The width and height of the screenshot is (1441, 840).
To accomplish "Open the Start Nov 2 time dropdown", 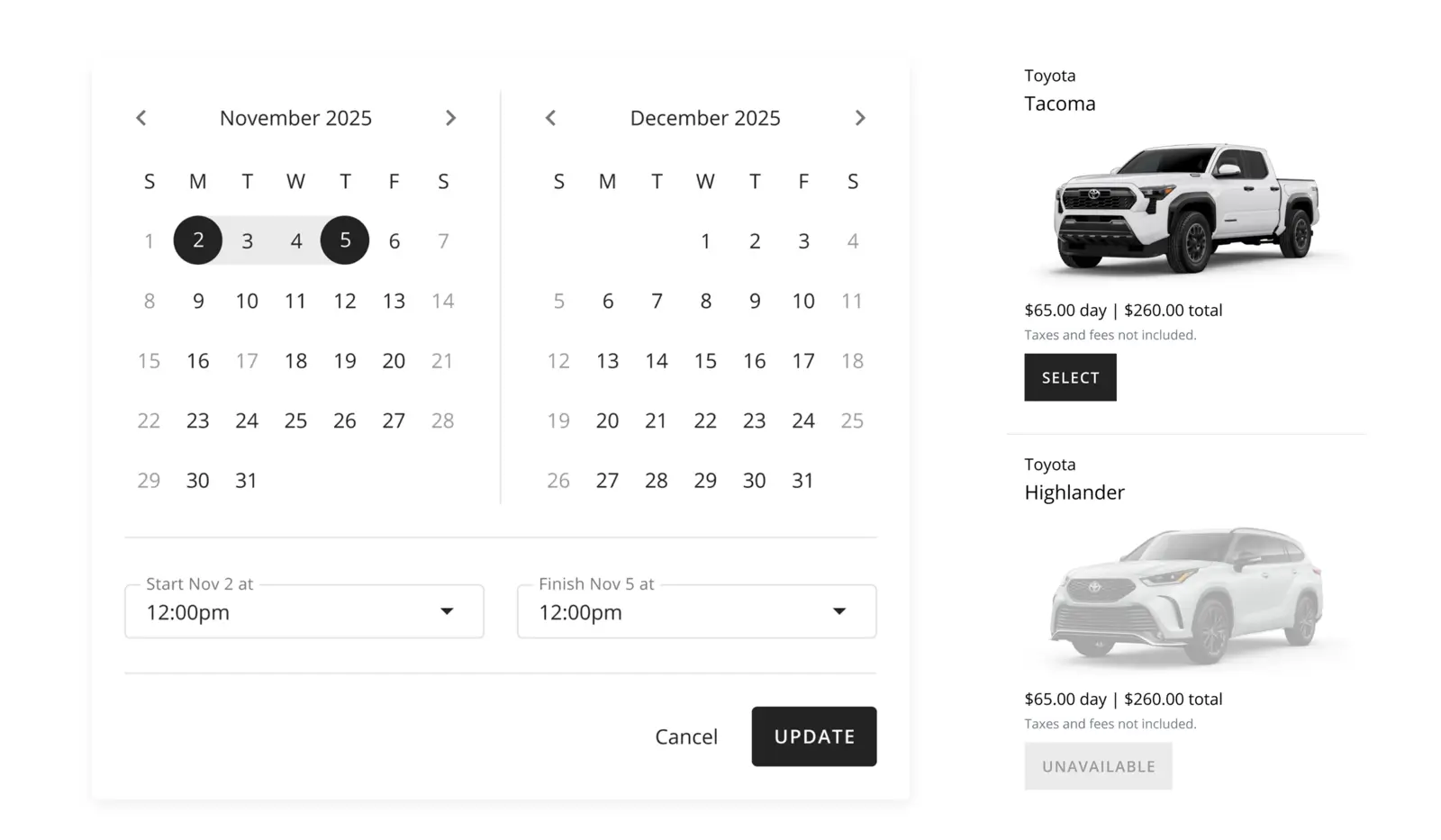I will pyautogui.click(x=304, y=612).
